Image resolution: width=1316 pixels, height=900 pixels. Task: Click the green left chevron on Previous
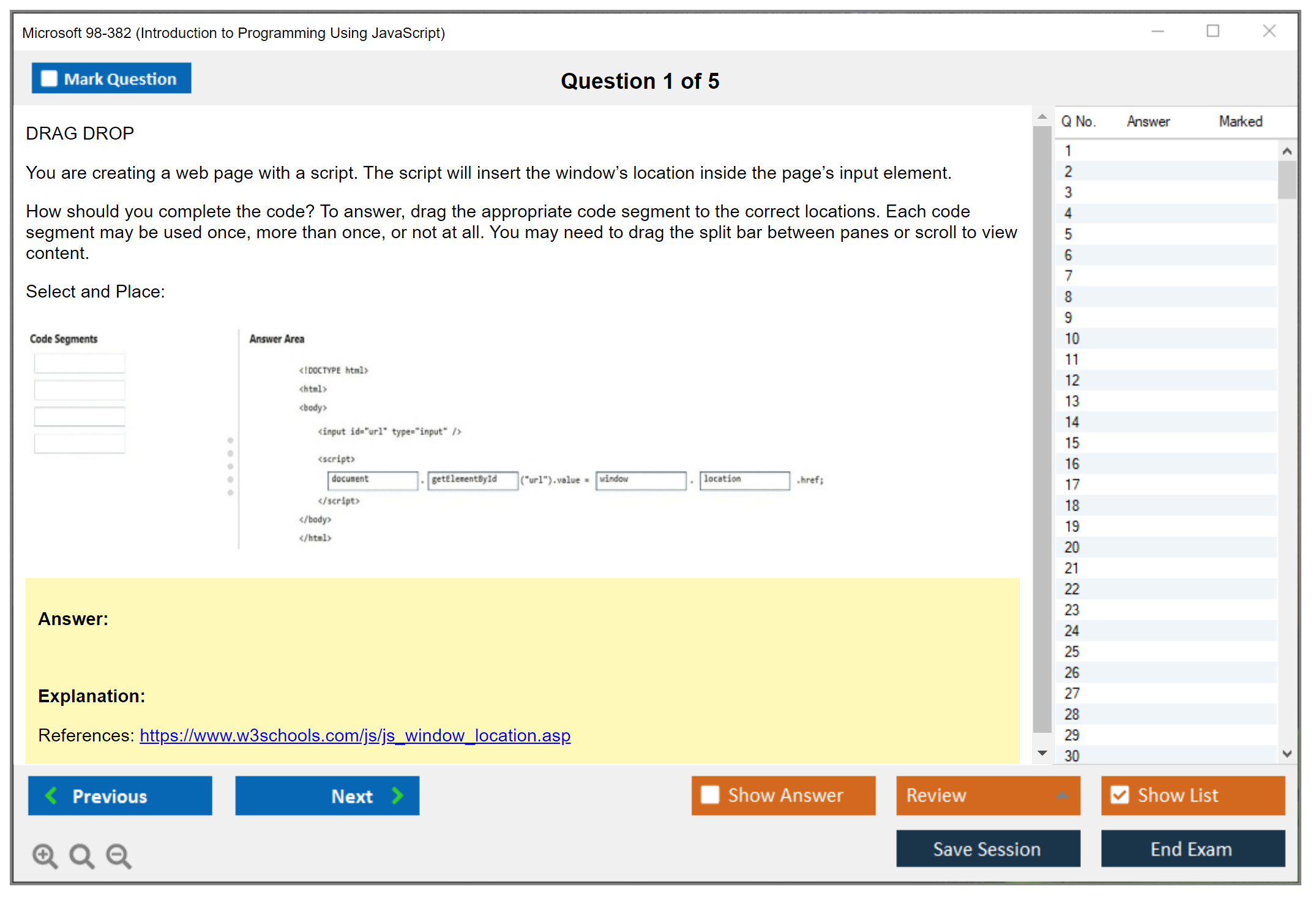pos(51,795)
